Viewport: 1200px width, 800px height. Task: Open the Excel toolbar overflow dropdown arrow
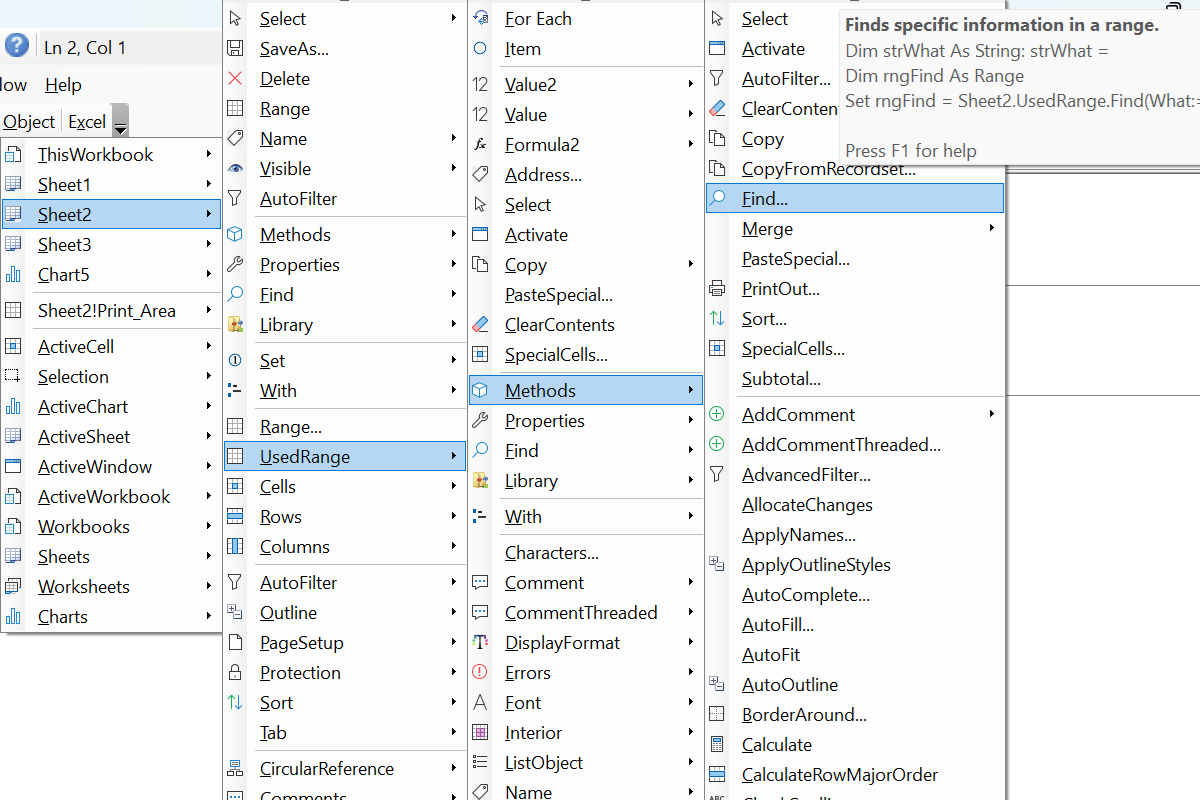click(120, 121)
